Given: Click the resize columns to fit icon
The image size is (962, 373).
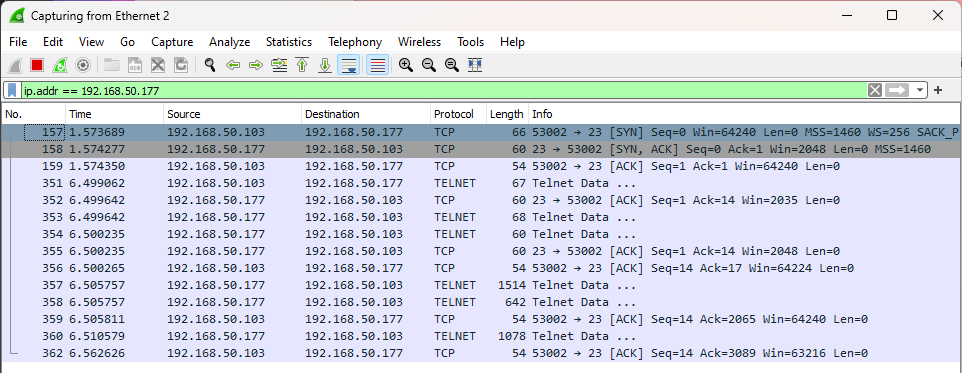Looking at the screenshot, I should (x=475, y=65).
